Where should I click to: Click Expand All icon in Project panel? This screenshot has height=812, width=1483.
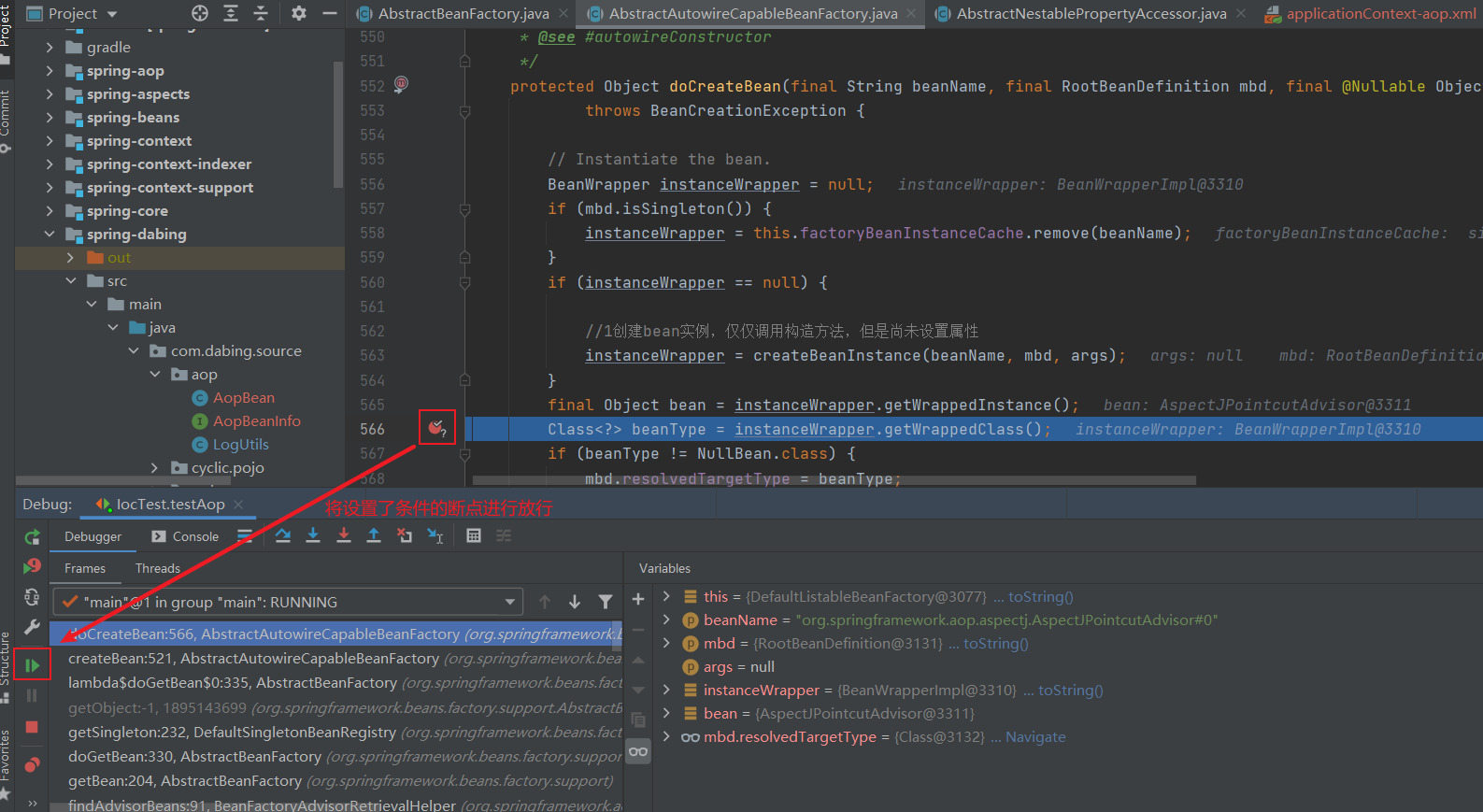231,13
